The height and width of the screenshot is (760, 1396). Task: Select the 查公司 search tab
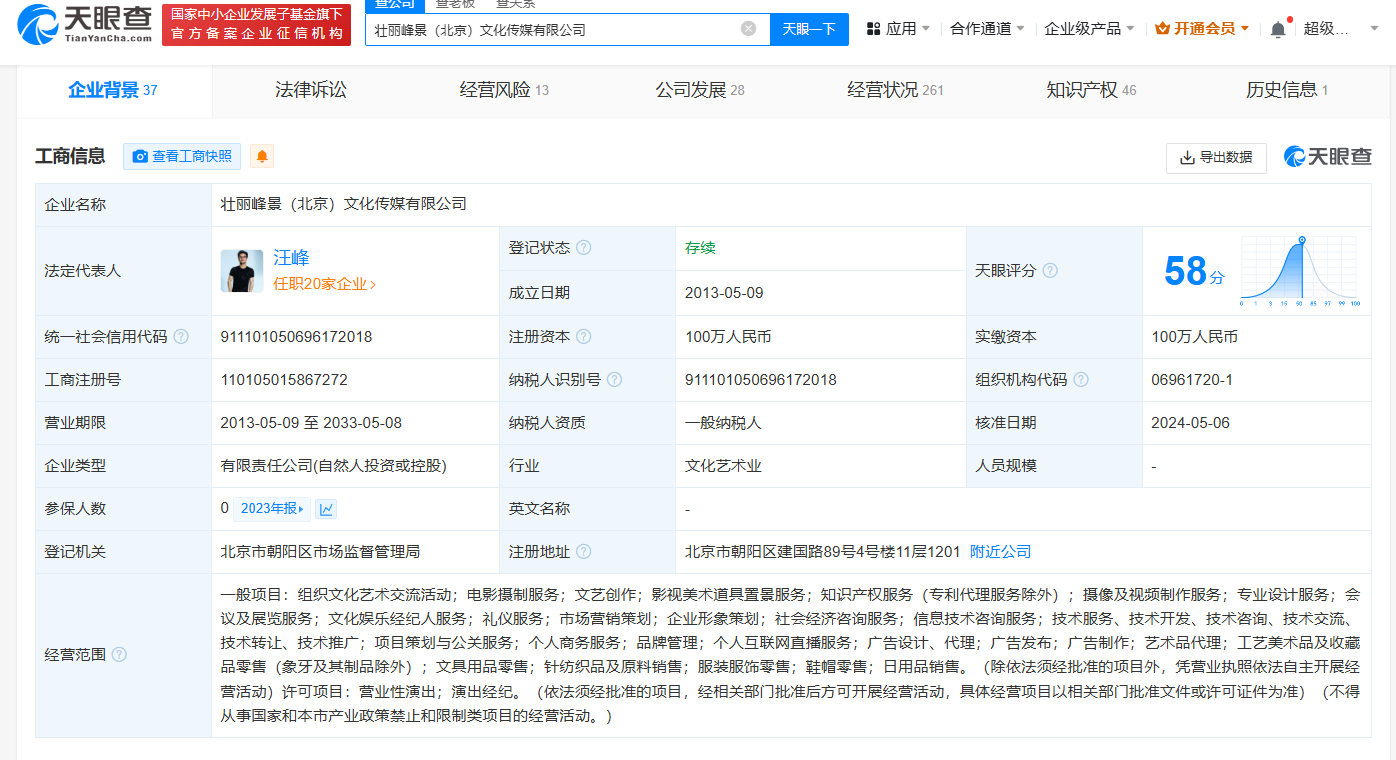point(395,4)
